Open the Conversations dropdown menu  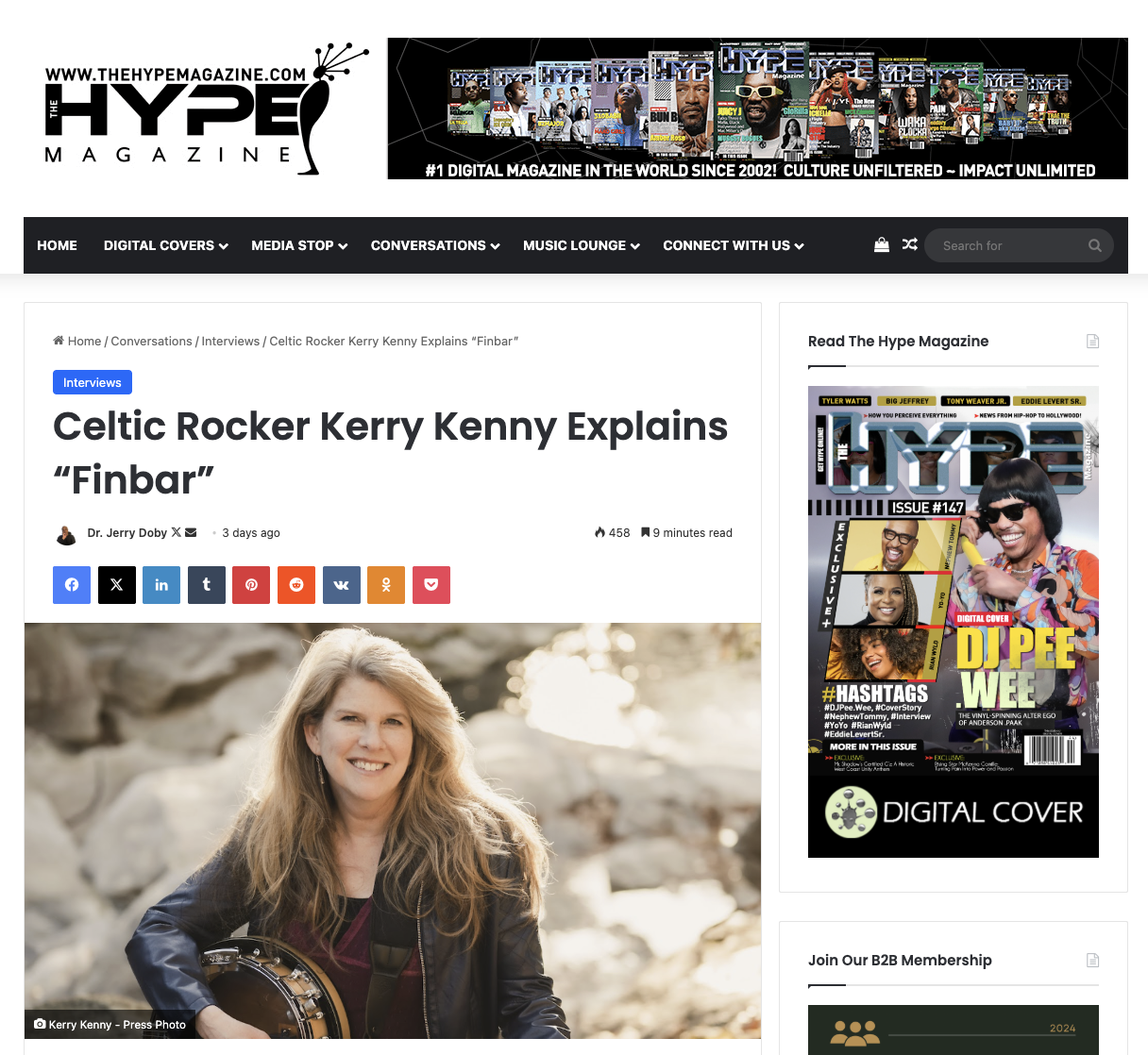(x=435, y=245)
